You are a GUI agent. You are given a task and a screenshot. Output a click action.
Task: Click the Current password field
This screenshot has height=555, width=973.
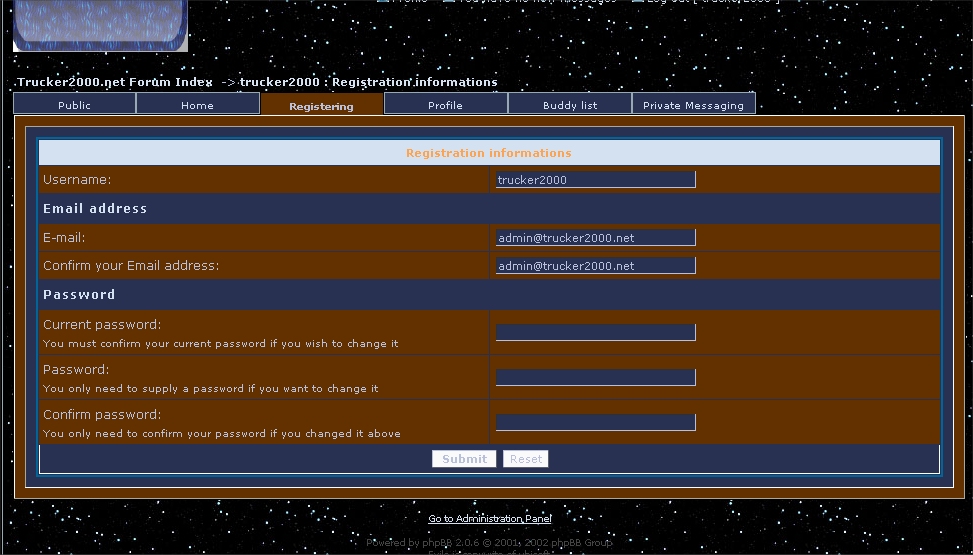click(596, 332)
